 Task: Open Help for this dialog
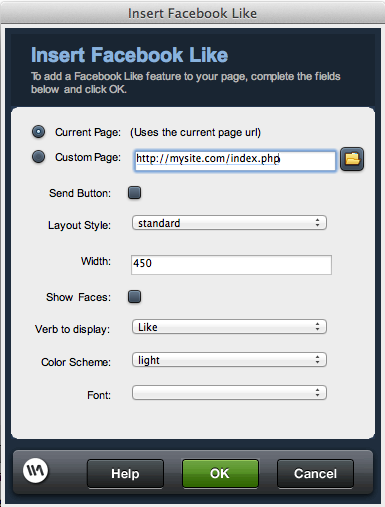(125, 474)
